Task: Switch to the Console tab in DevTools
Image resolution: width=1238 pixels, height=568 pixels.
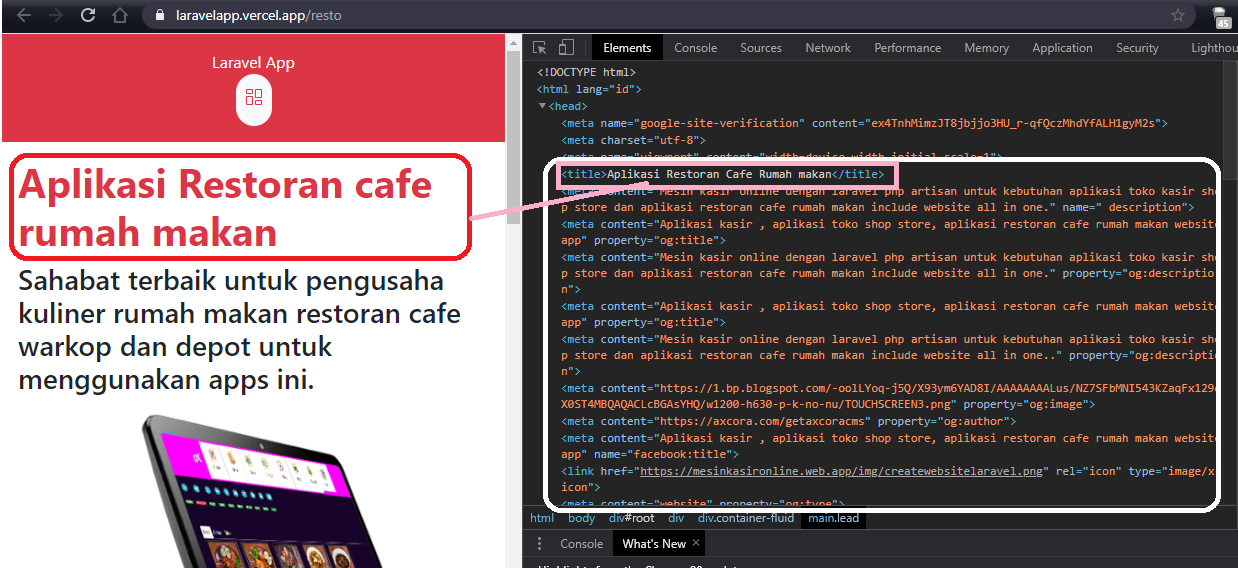Action: 695,47
